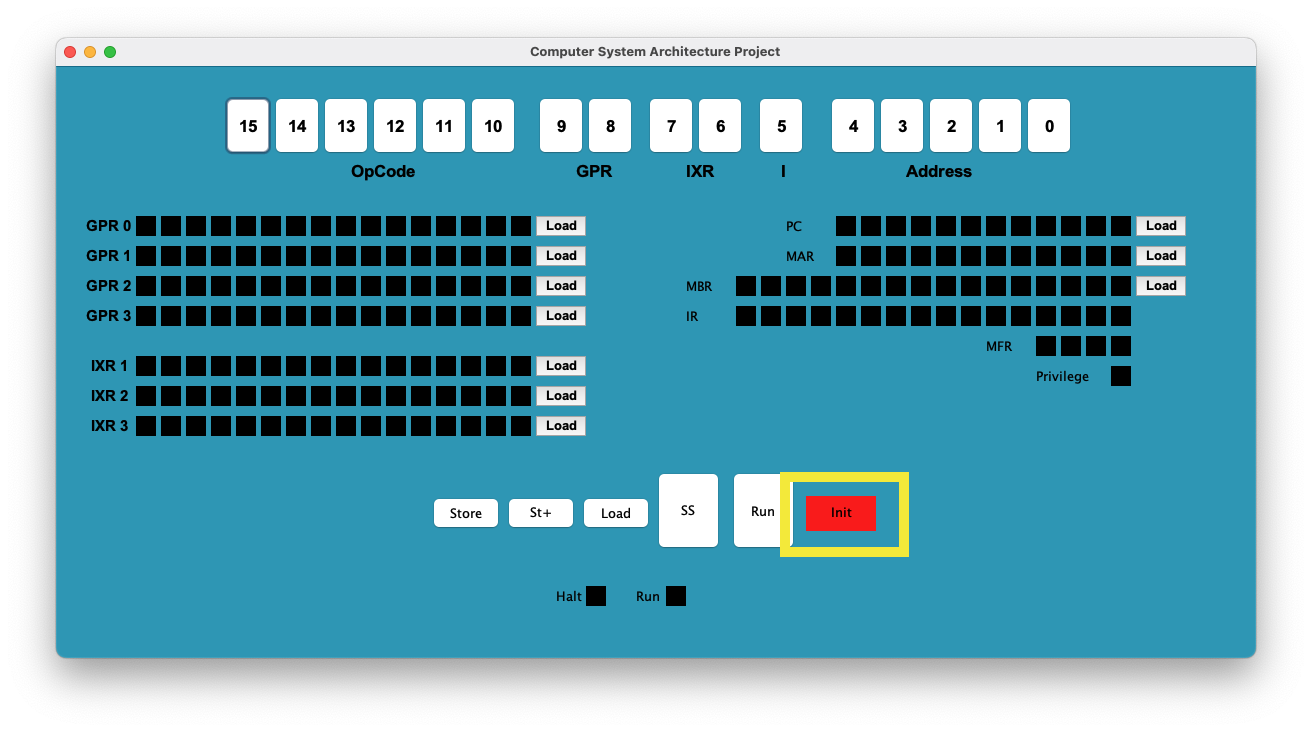Screen dimensions: 1312x732
Task: Toggle IXR bit switch 7
Action: tap(671, 126)
